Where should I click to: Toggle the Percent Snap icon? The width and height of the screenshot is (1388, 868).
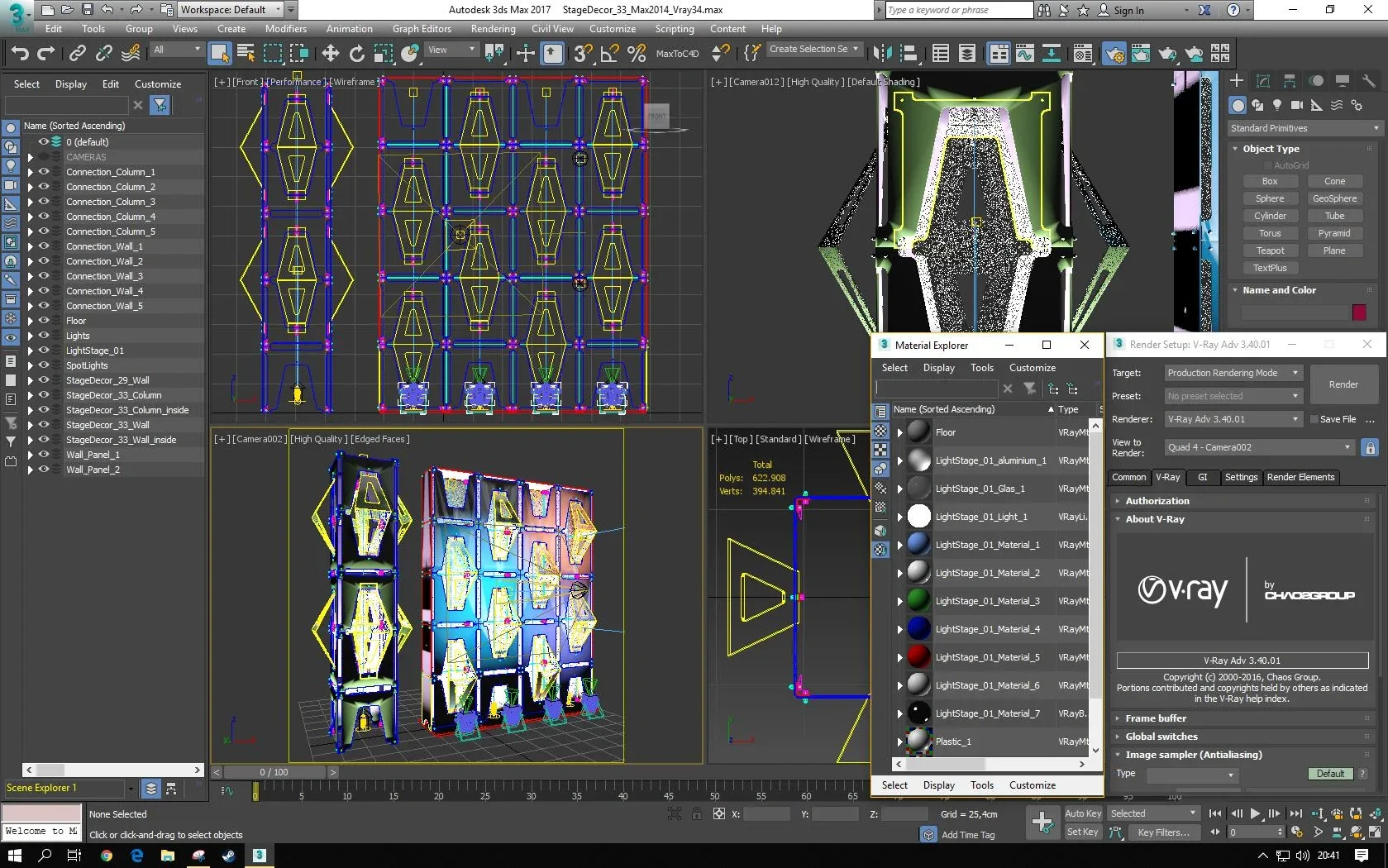coord(636,54)
